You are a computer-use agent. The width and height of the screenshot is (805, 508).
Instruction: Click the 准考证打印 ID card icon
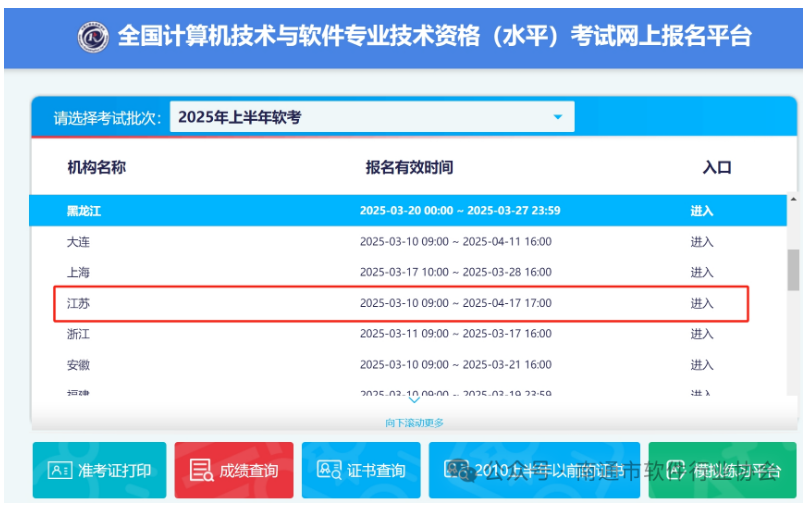(59, 470)
